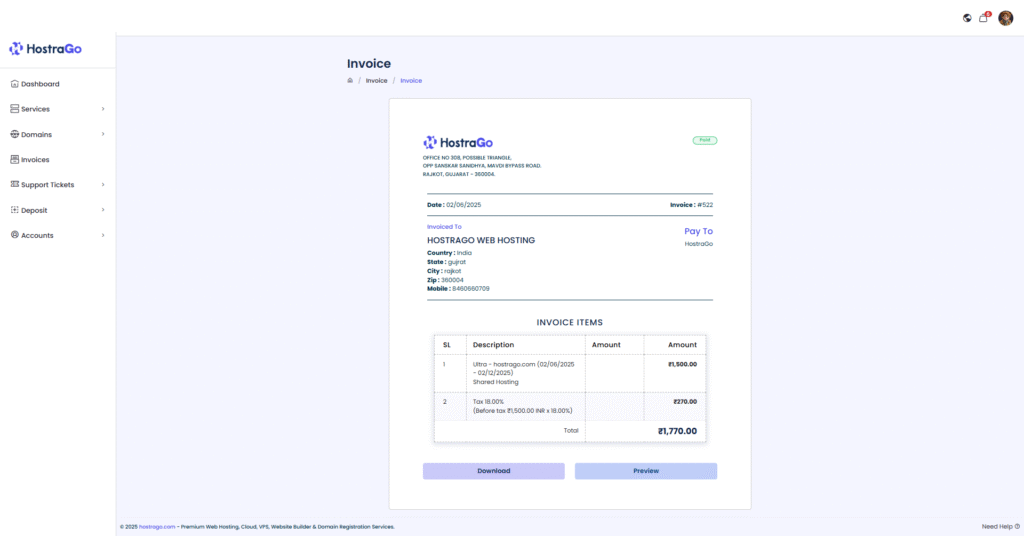Click the Services icon in the sidebar
The width and height of the screenshot is (1024, 536).
tap(14, 109)
